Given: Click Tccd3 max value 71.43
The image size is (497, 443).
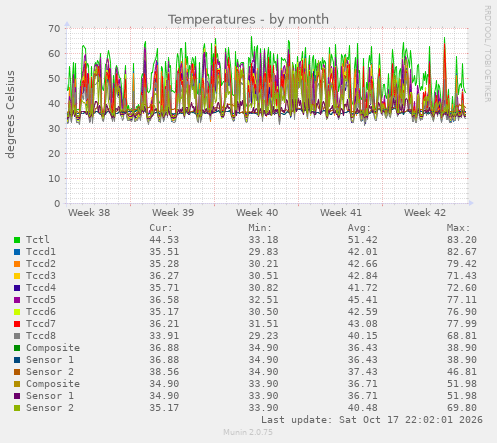Looking at the screenshot, I should click(462, 276).
